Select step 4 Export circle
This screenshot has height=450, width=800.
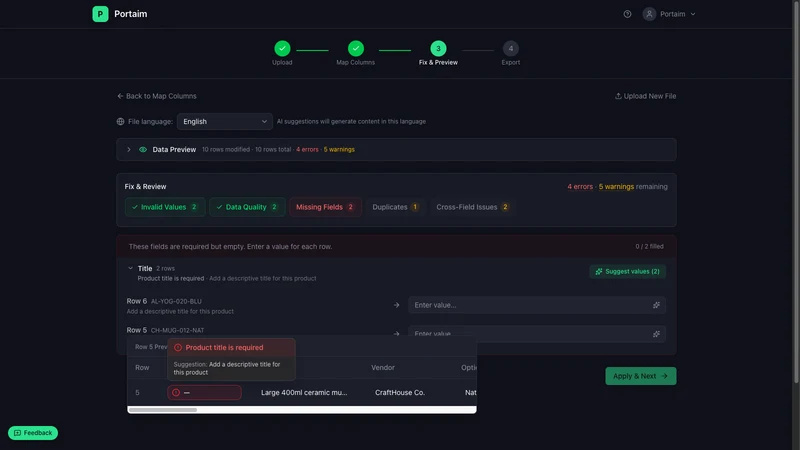click(510, 48)
